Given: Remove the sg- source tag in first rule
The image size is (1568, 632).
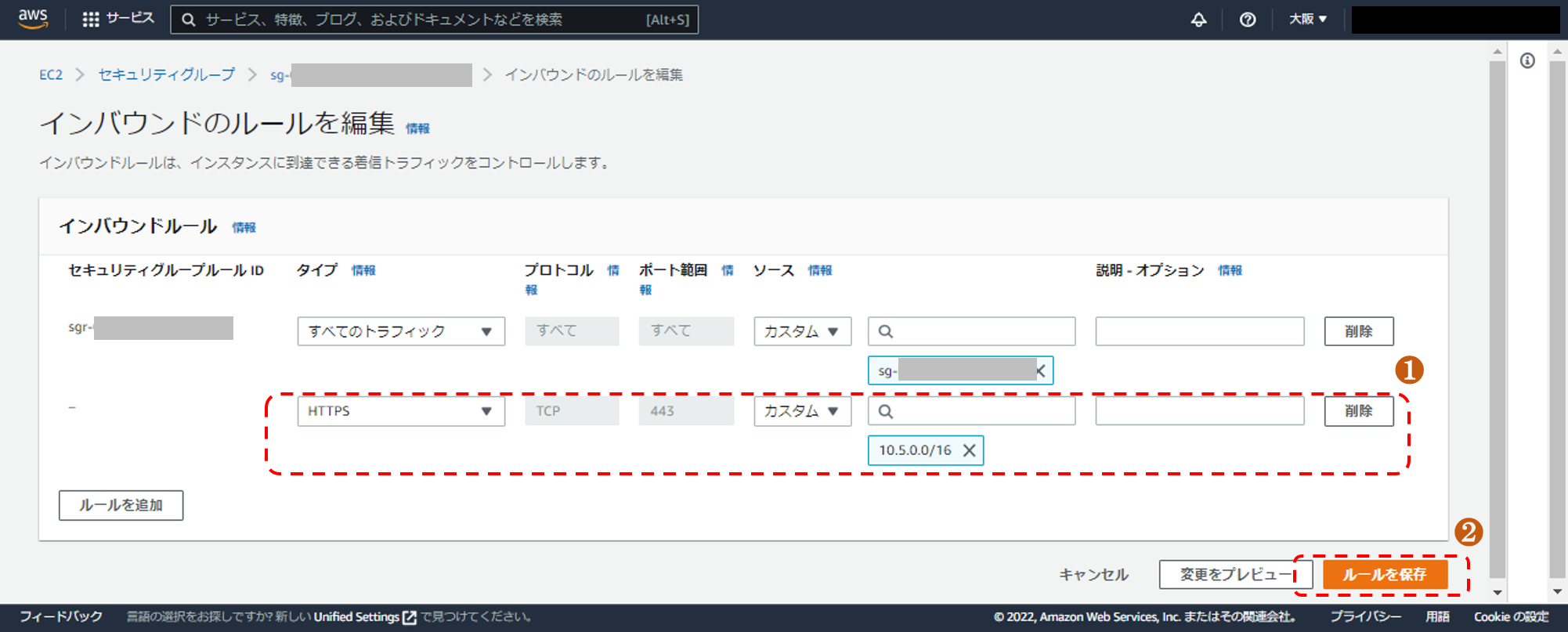Looking at the screenshot, I should 1041,371.
